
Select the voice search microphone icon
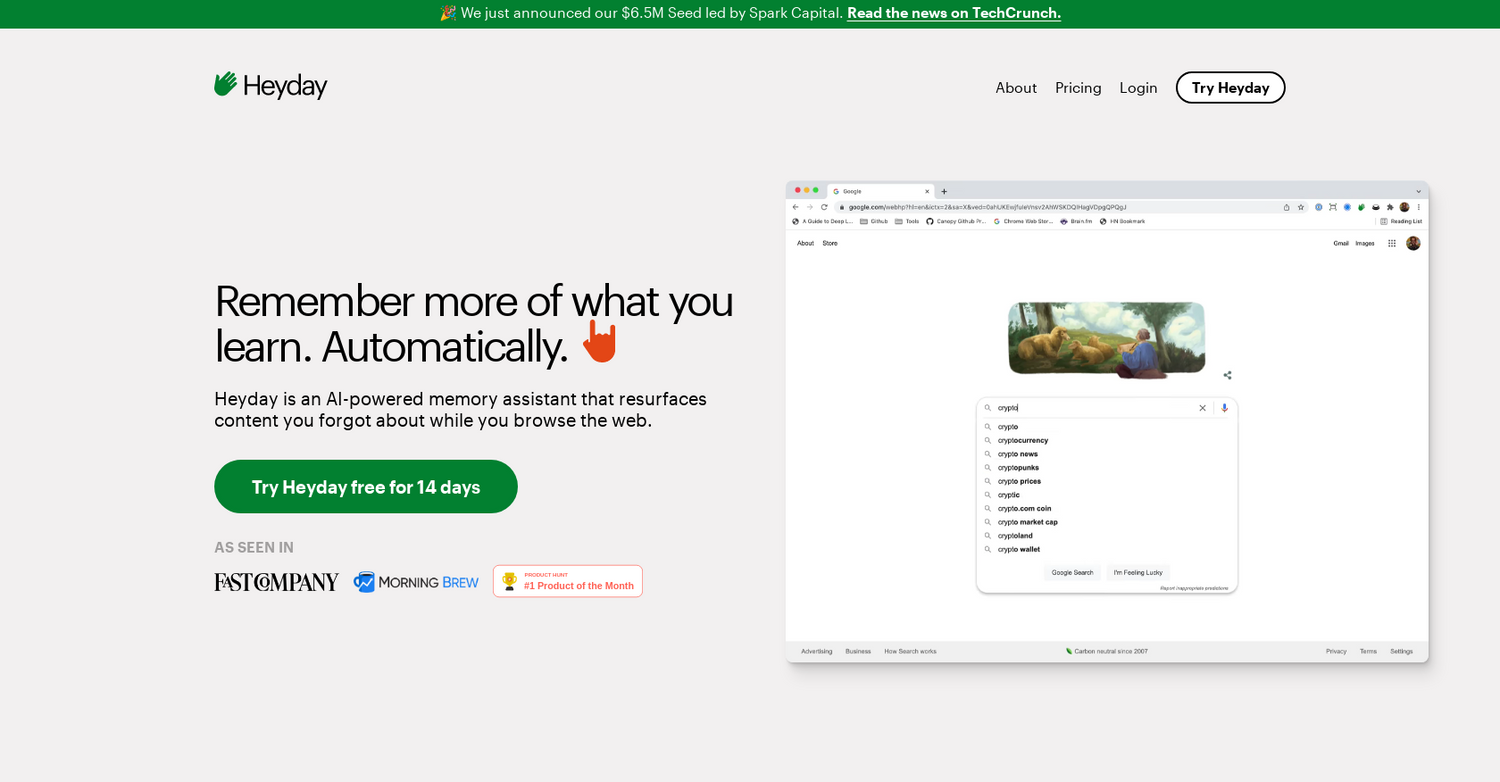coord(1224,407)
